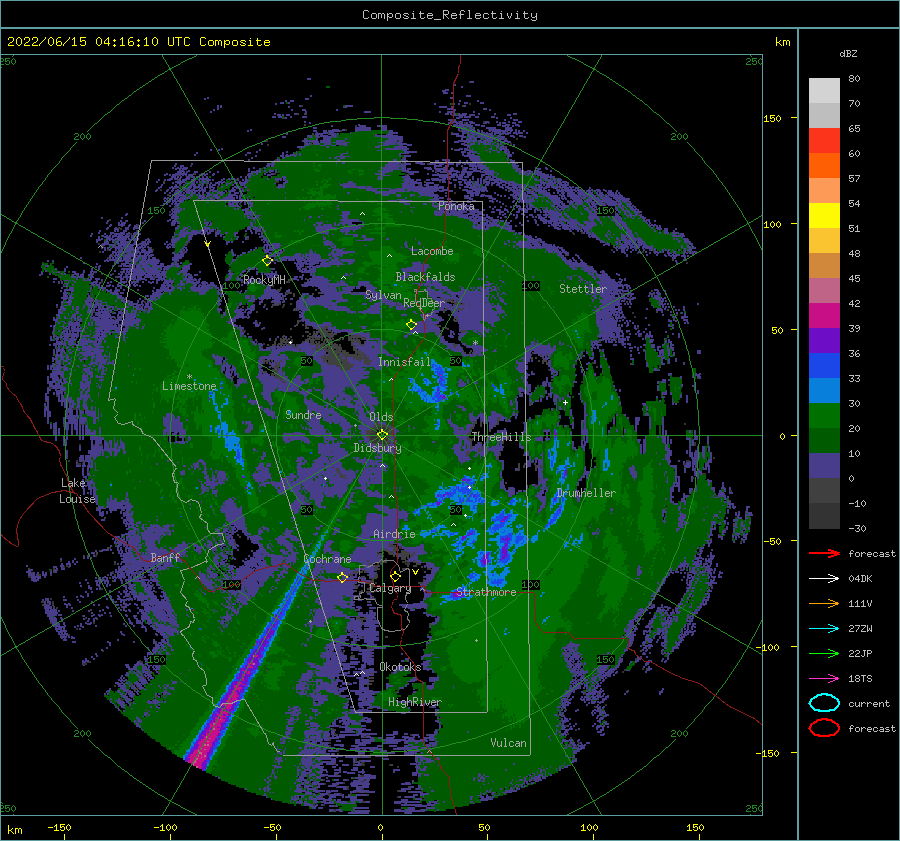Click the red forecast ellipse legend icon

point(824,728)
